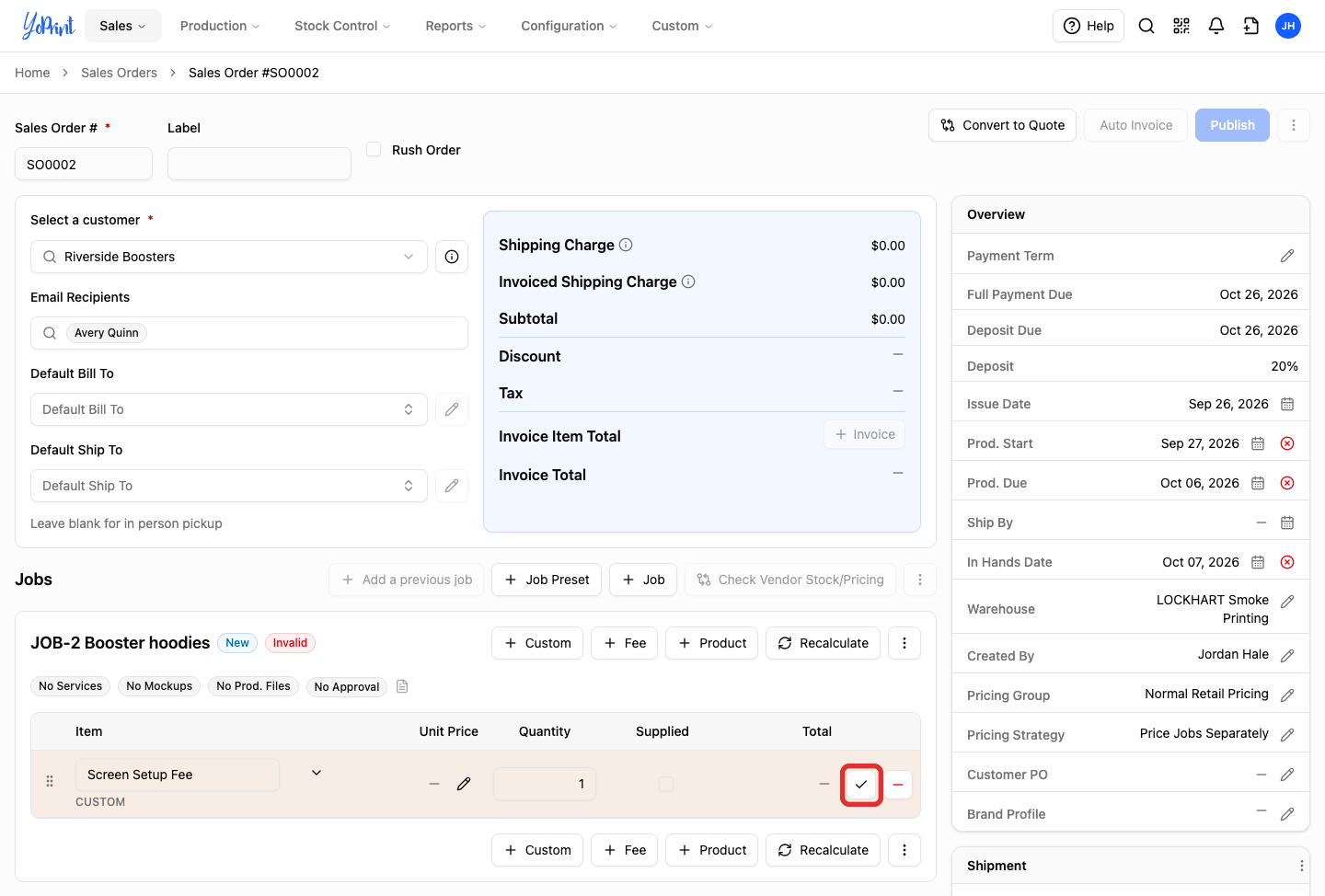Edit the Default Ship To address pencil
This screenshot has height=896, width=1325.
[x=452, y=486]
